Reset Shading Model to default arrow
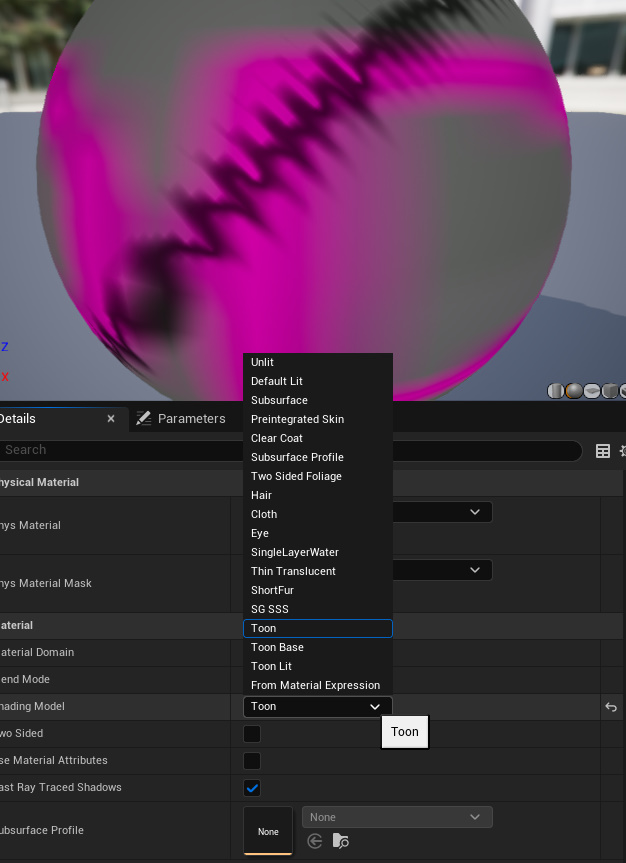 pos(611,707)
